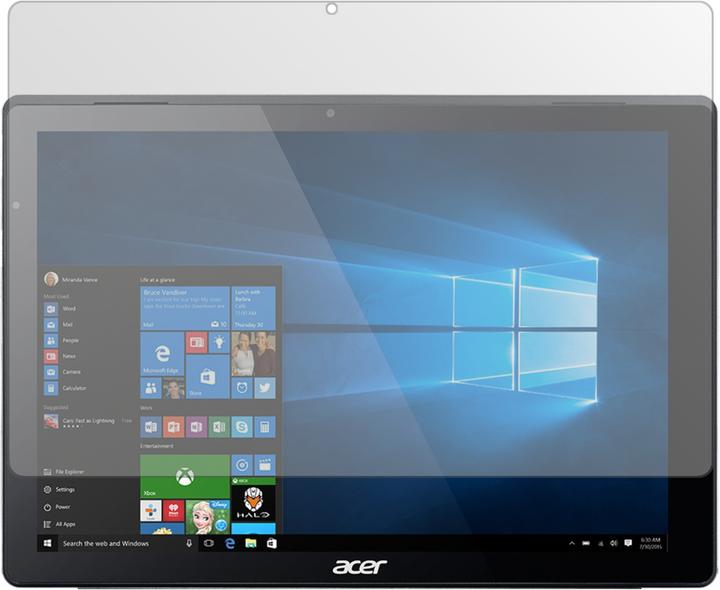
Task: Open the contact photo tile beside People
Action: [174, 388]
